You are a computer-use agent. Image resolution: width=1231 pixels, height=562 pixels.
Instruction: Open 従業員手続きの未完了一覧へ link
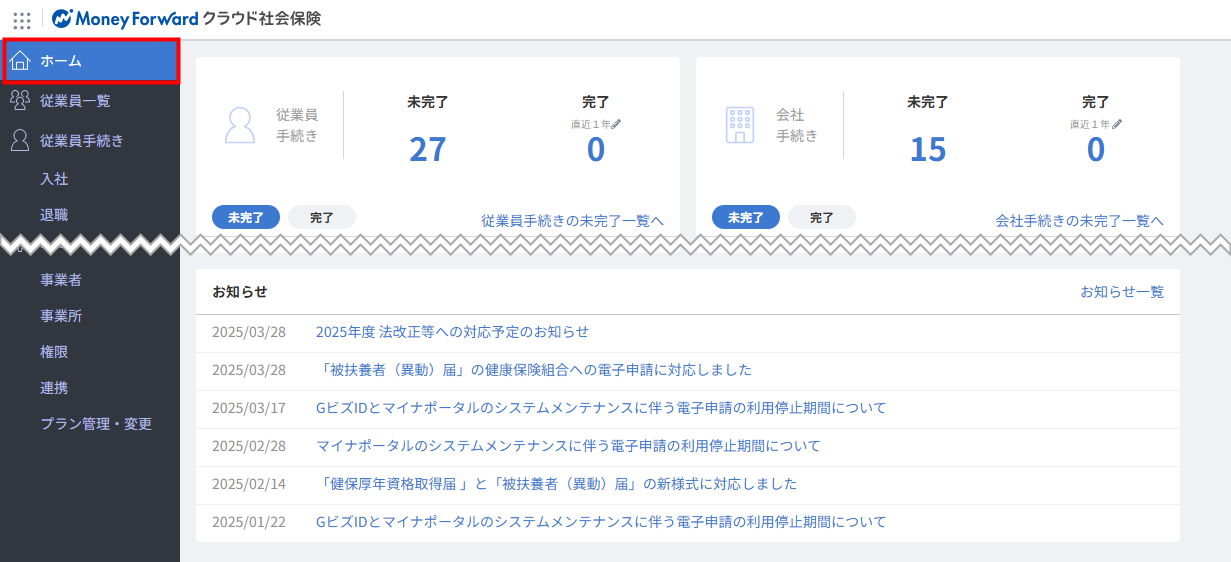tap(572, 221)
